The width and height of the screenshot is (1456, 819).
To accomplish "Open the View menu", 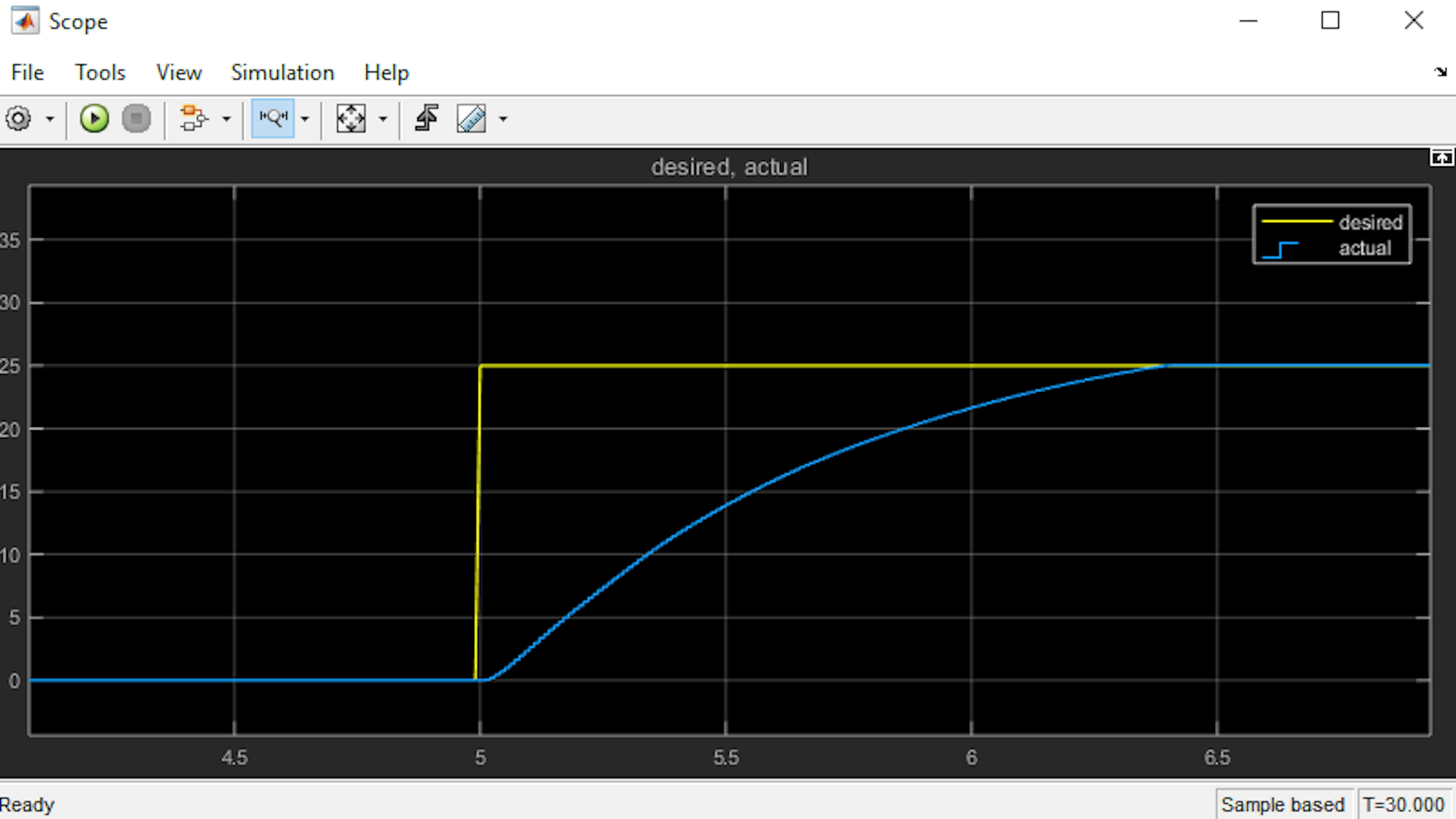I will 179,72.
